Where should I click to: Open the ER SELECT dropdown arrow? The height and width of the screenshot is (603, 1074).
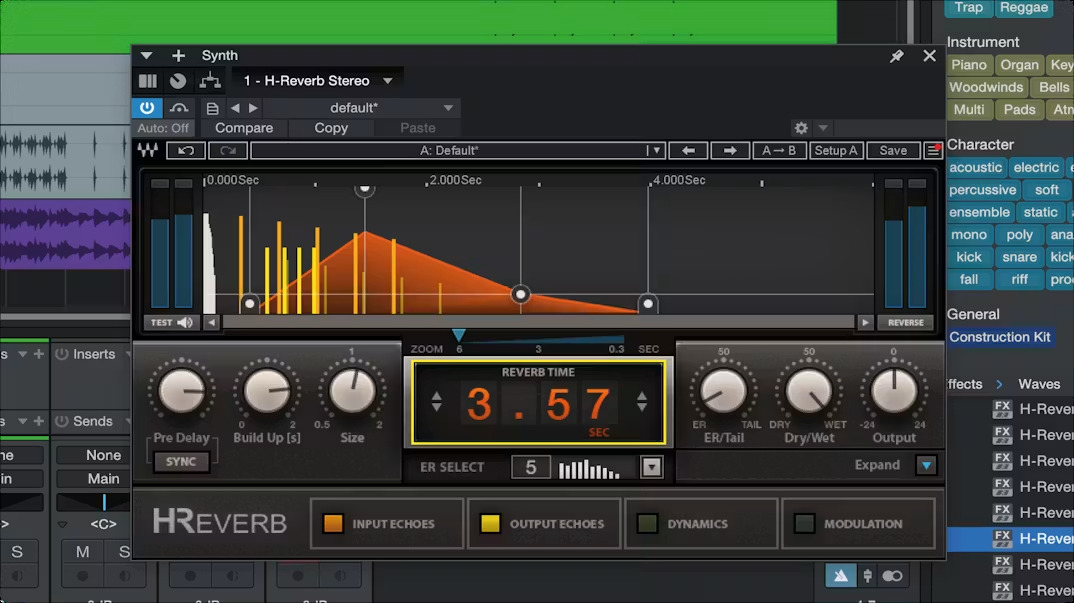coord(651,468)
